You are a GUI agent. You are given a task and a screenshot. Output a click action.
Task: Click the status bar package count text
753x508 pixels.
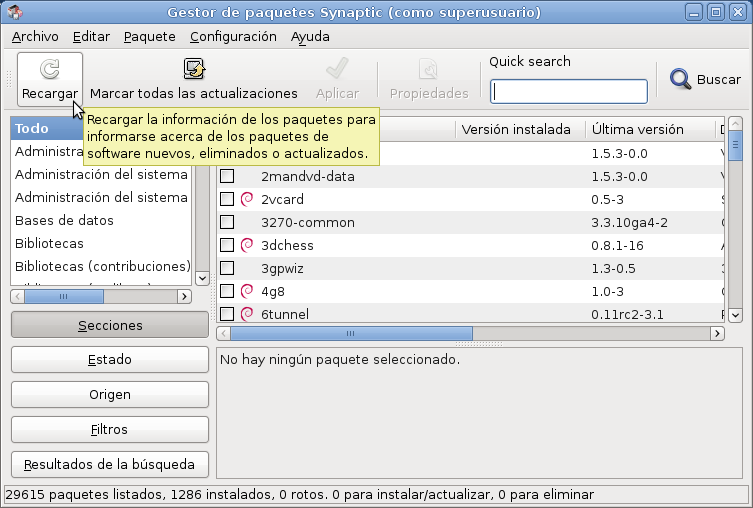tap(300, 494)
